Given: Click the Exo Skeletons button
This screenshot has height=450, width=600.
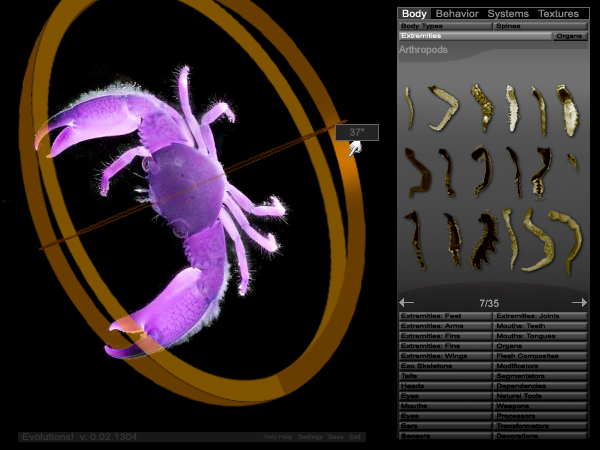Looking at the screenshot, I should tap(445, 366).
